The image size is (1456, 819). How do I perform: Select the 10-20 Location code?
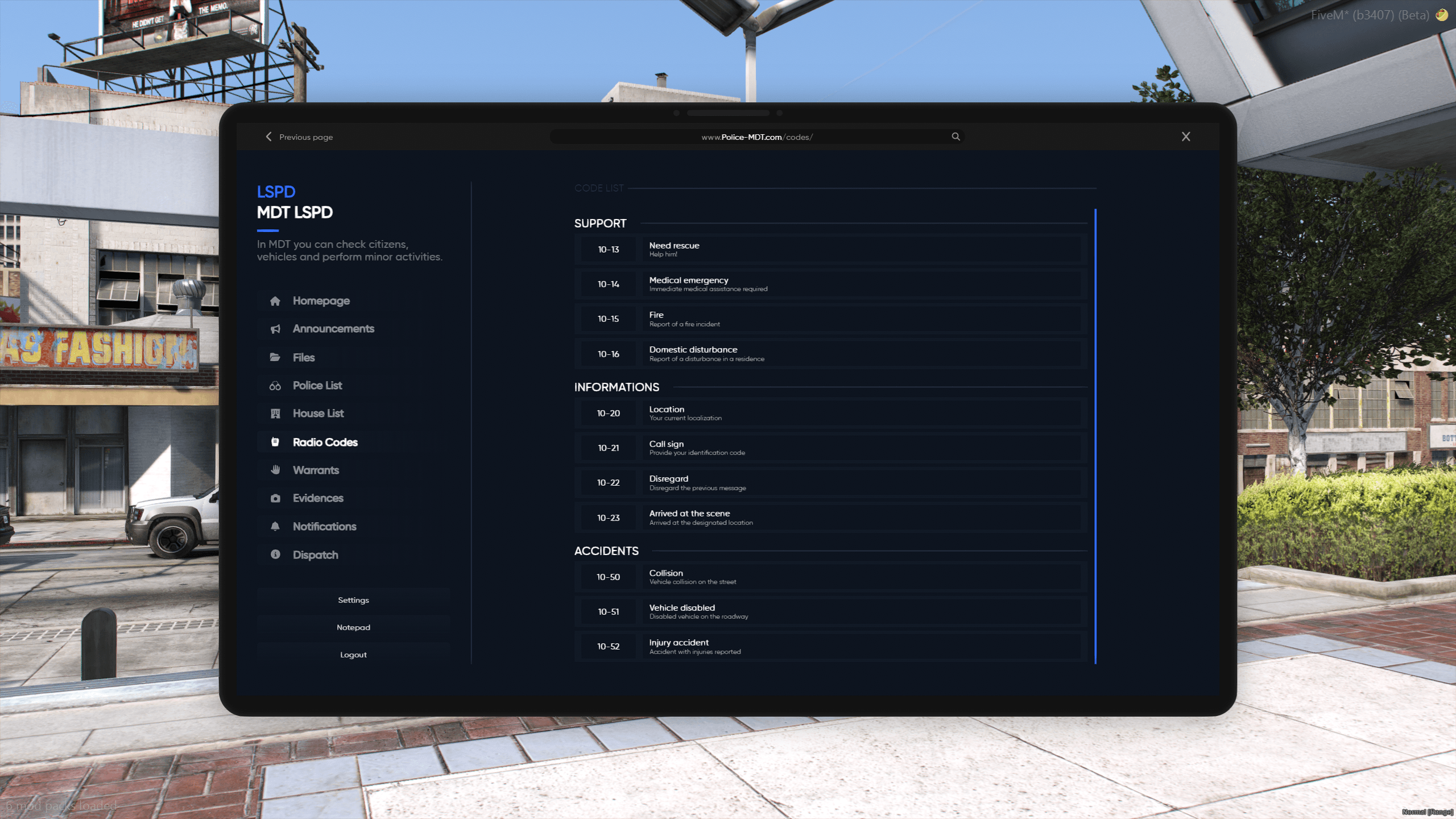point(830,413)
